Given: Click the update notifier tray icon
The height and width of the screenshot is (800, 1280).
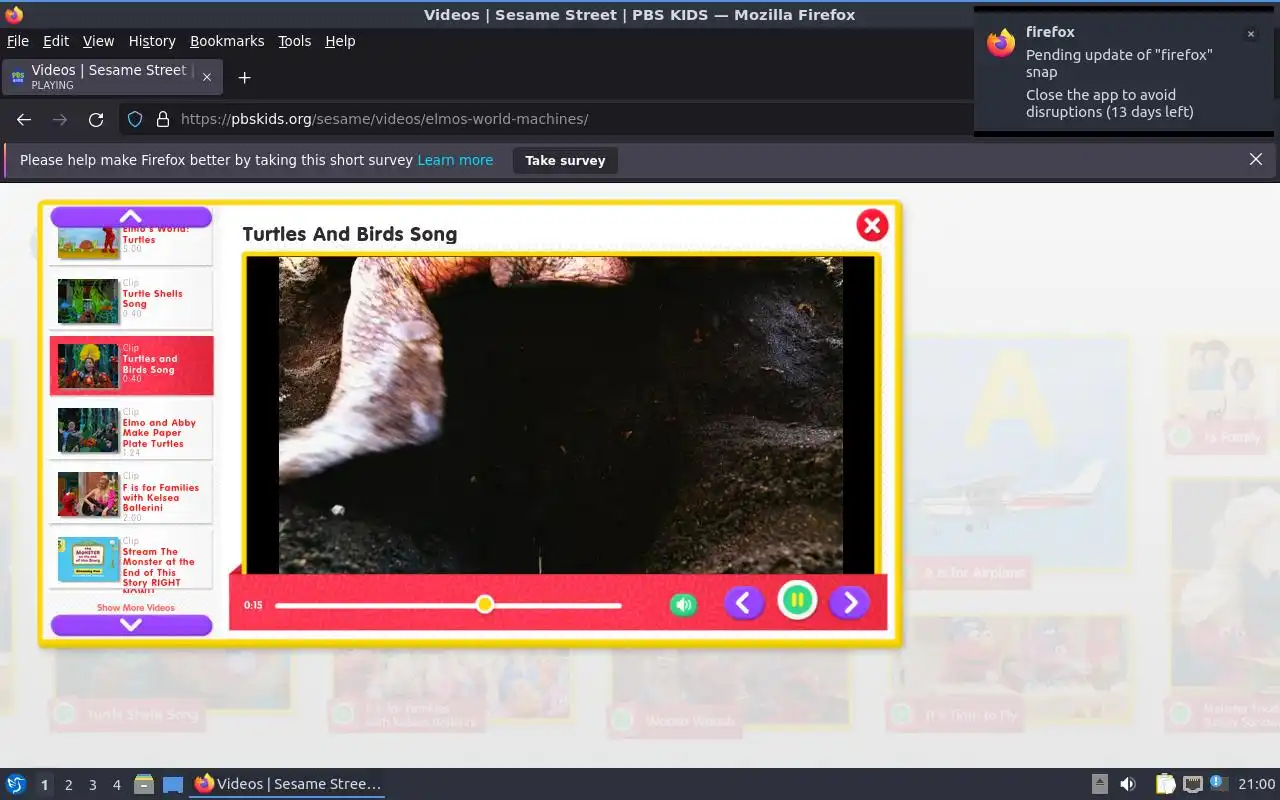Looking at the screenshot, I should [x=1217, y=783].
